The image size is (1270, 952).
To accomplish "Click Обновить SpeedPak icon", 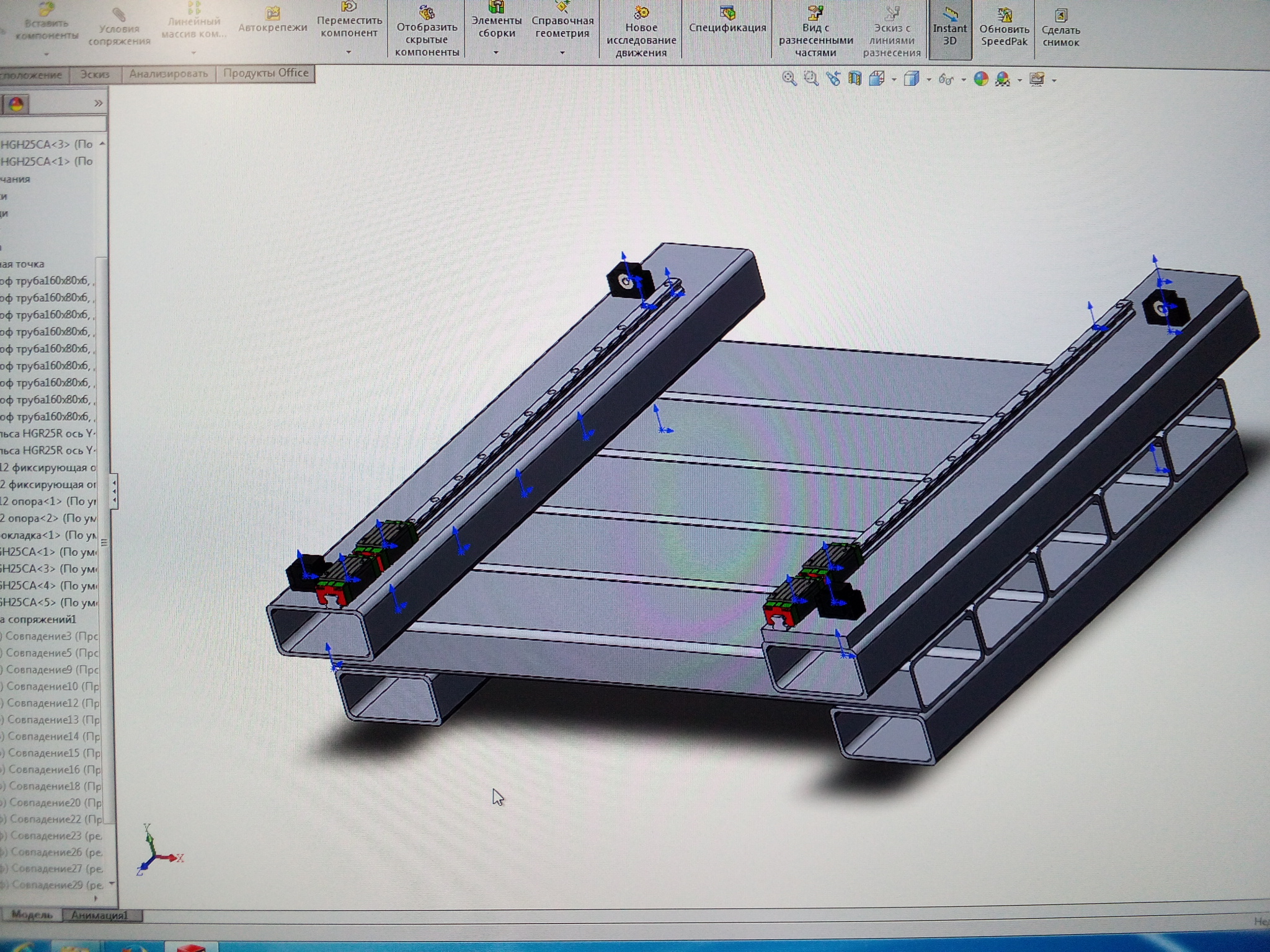I will click(x=1004, y=28).
